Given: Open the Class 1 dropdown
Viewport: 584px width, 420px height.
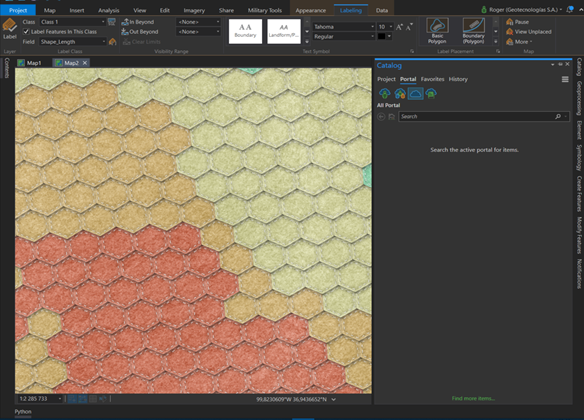Looking at the screenshot, I should (x=72, y=22).
